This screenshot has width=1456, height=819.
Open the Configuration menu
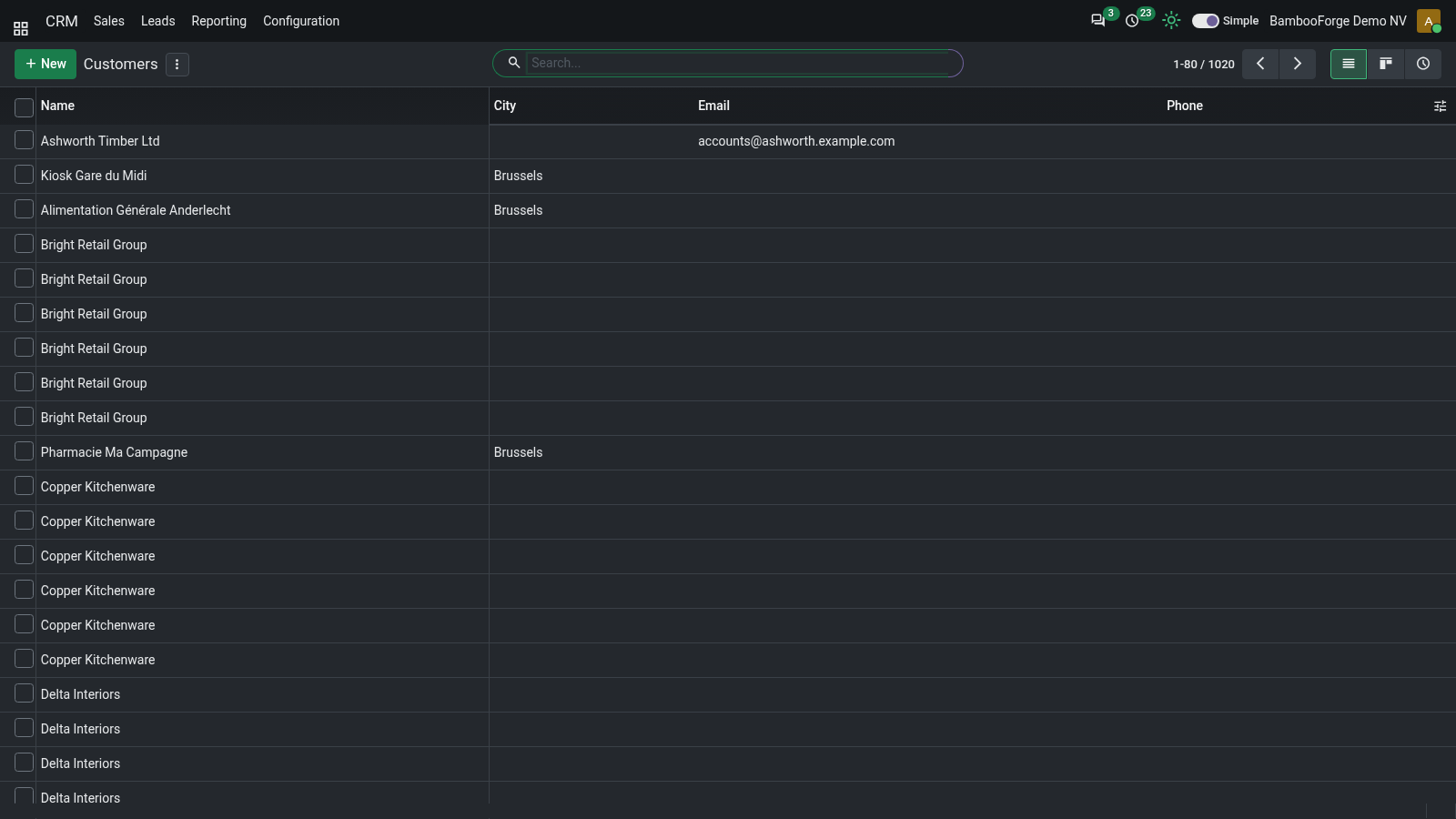[301, 21]
